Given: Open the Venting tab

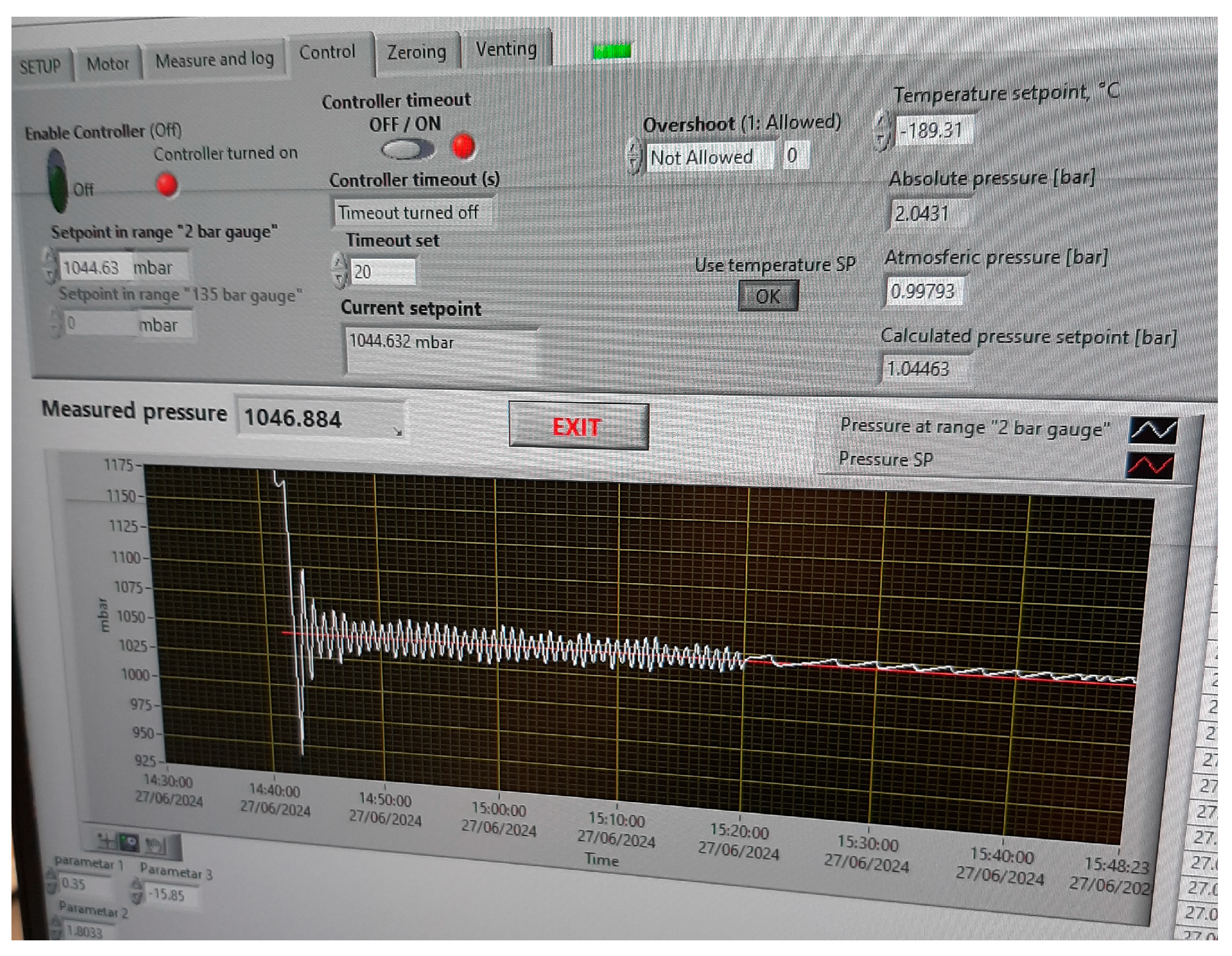Looking at the screenshot, I should (x=506, y=50).
